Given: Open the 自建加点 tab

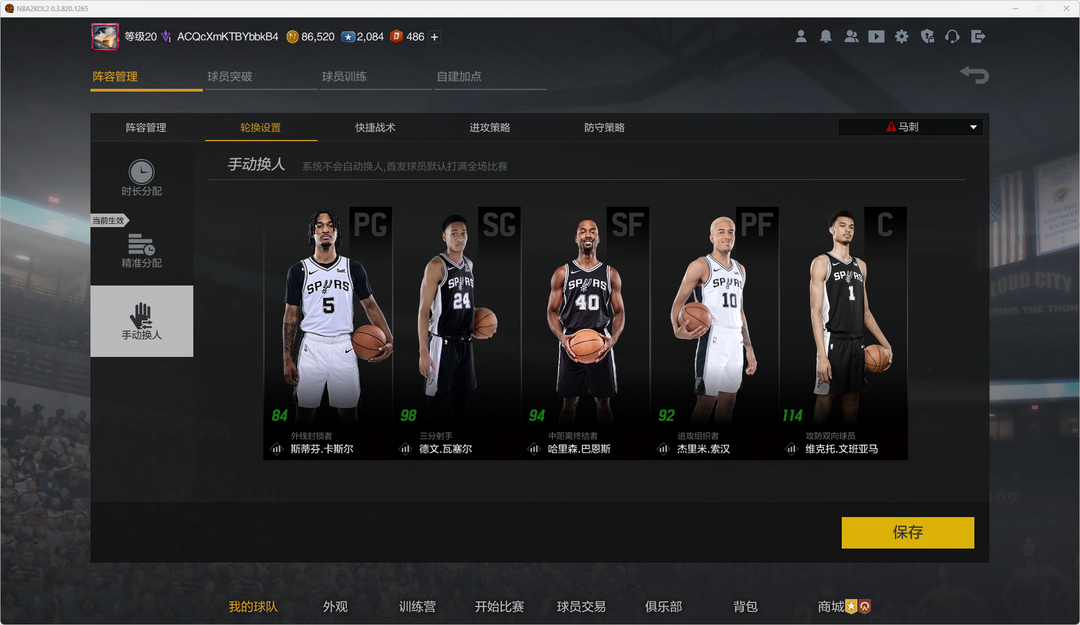Looking at the screenshot, I should click(459, 76).
